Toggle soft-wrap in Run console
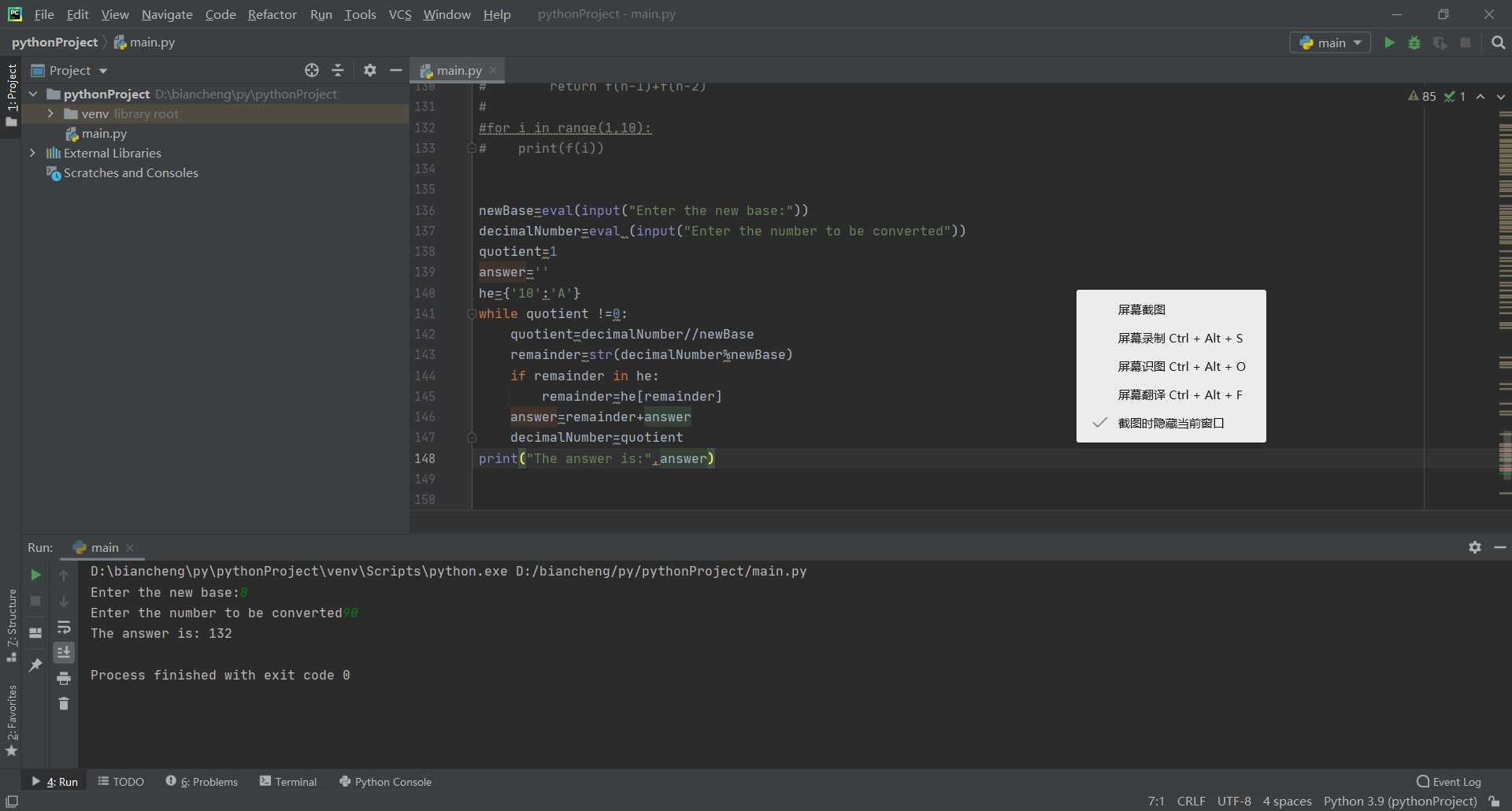The width and height of the screenshot is (1512, 811). coord(64,627)
